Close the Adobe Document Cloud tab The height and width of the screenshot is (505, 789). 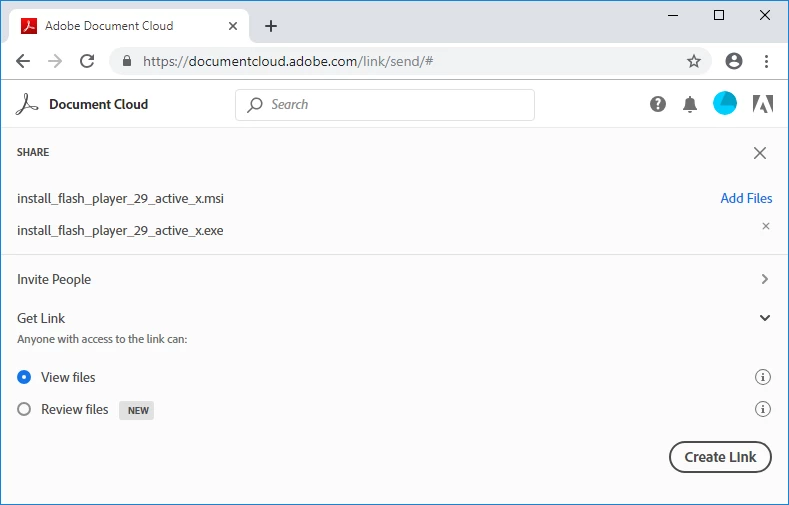232,26
